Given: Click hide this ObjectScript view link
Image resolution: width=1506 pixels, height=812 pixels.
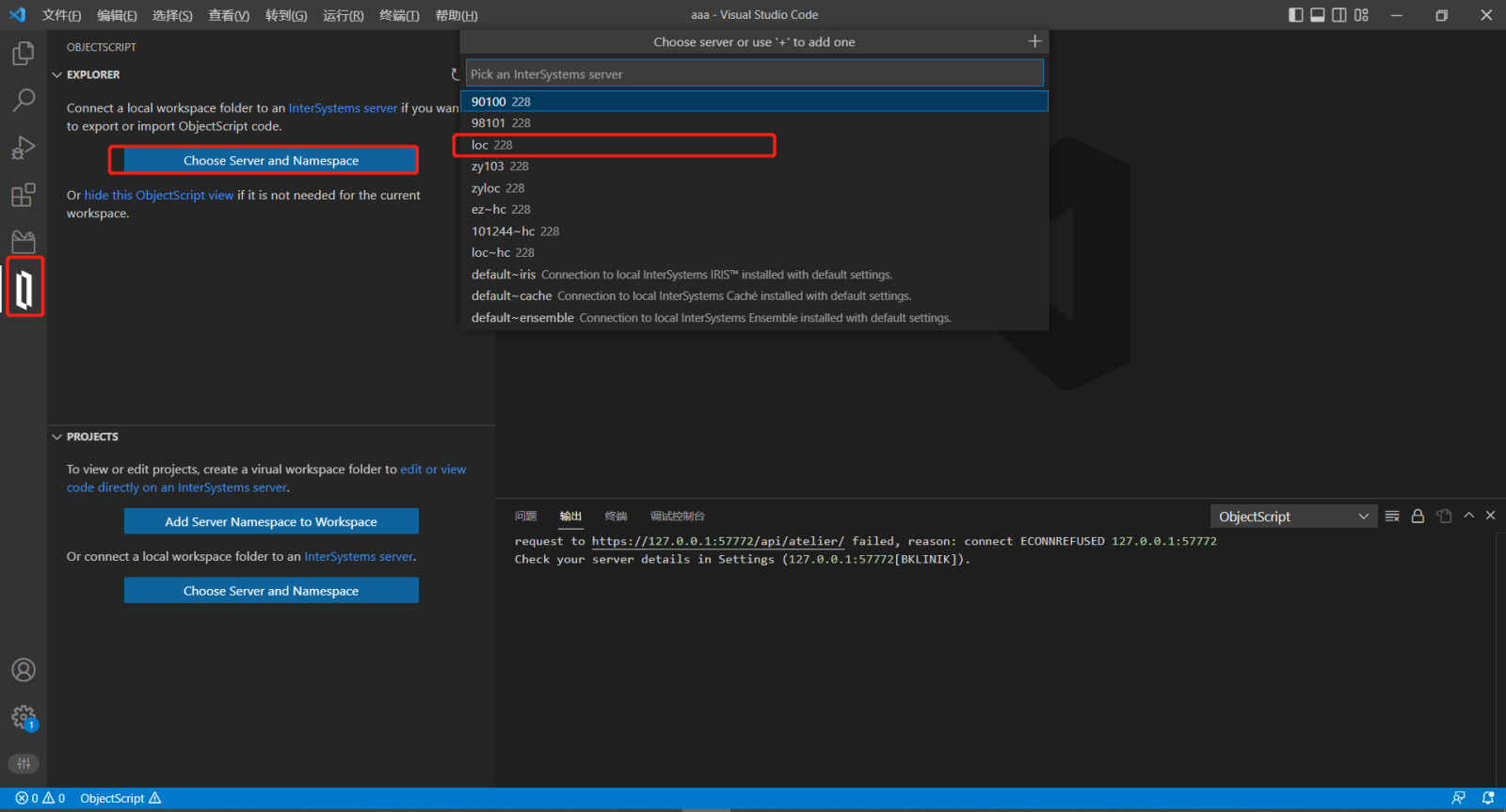Looking at the screenshot, I should pos(159,195).
